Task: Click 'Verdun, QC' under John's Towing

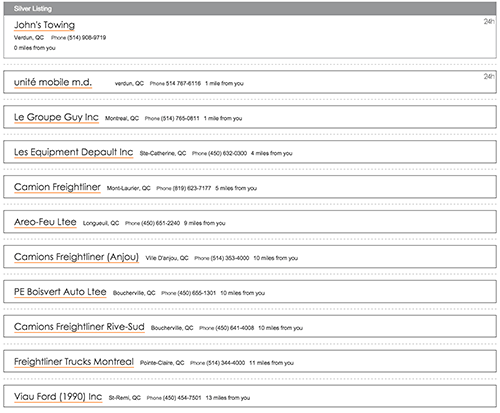Action: 29,37
